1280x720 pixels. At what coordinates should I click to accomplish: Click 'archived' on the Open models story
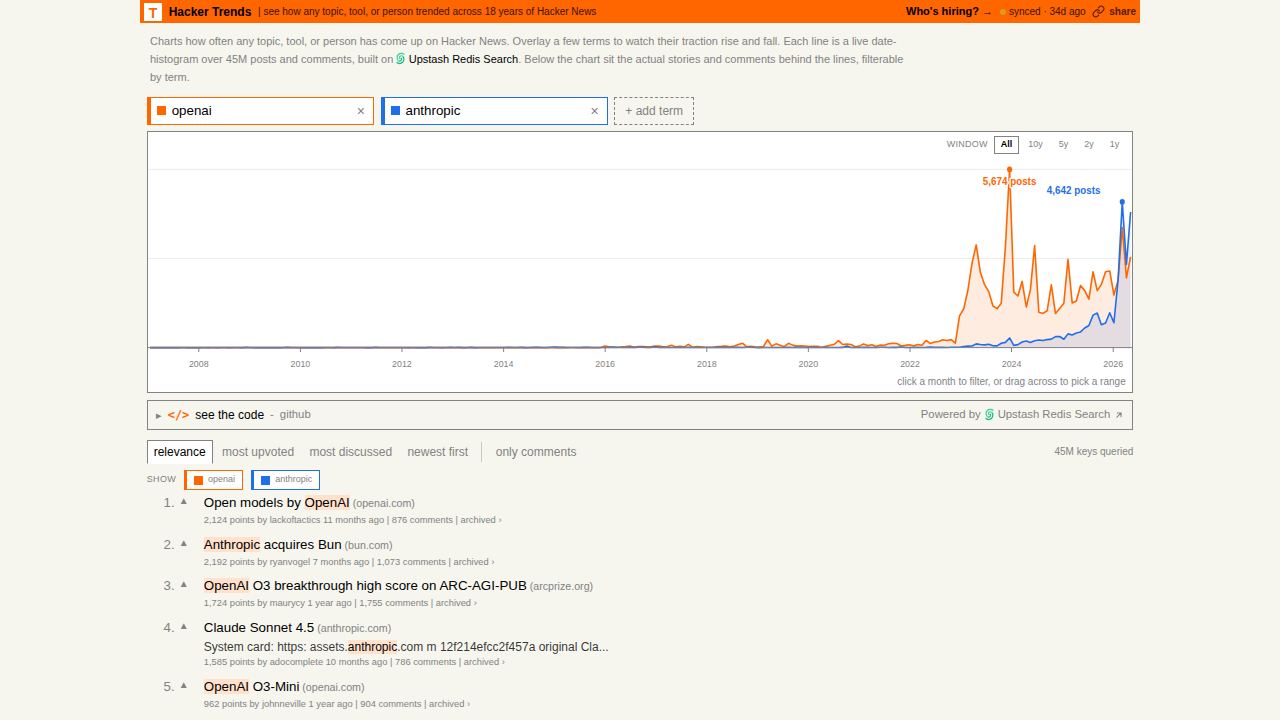[x=478, y=520]
